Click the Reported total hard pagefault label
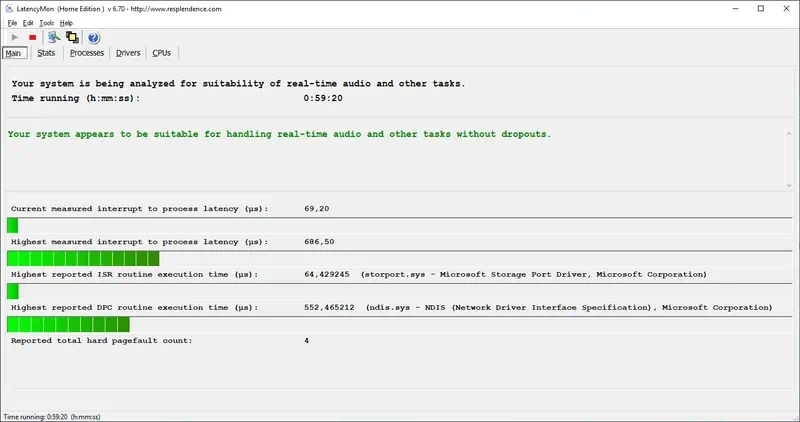Viewport: 800px width, 422px height. [102, 341]
